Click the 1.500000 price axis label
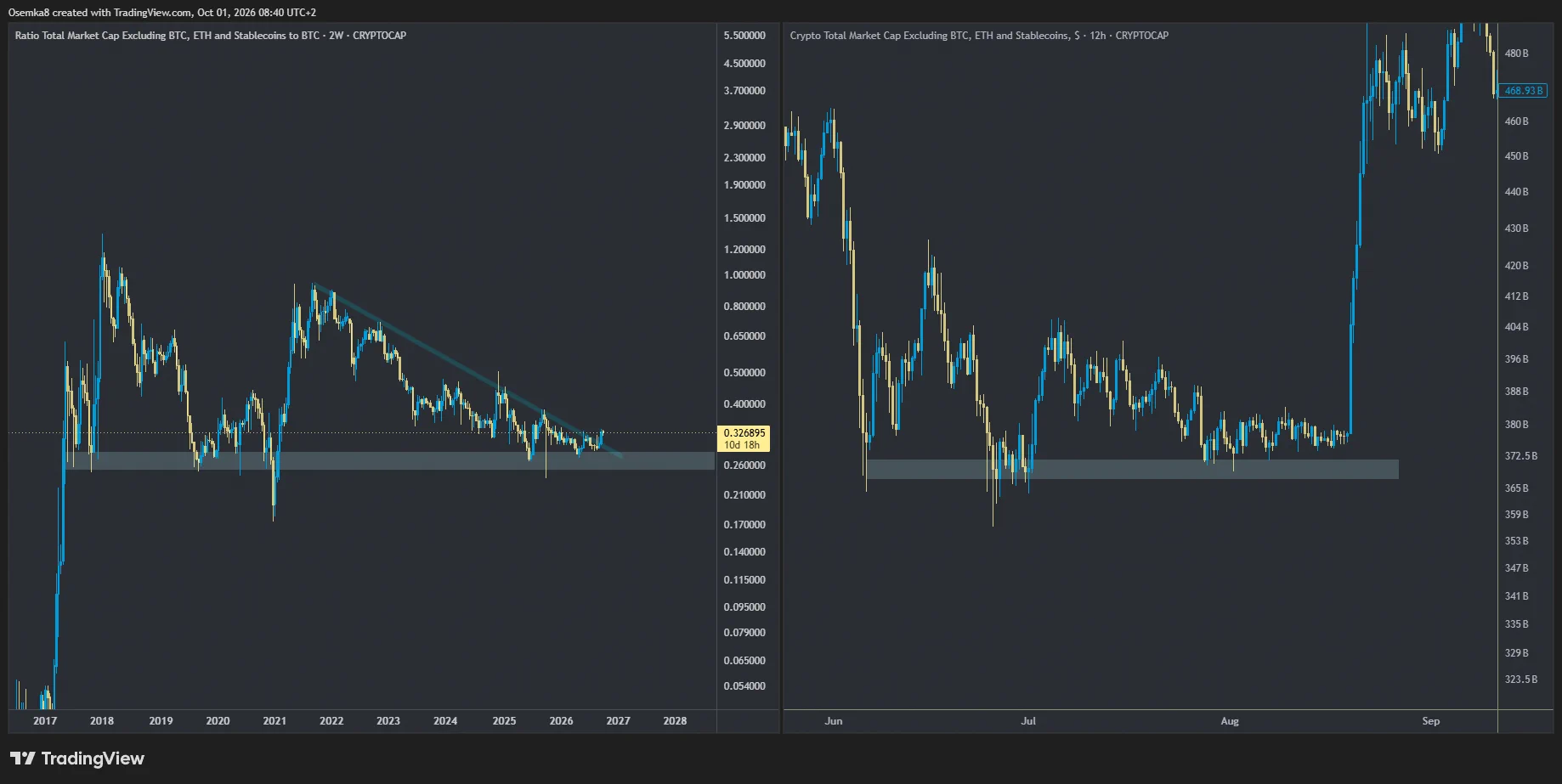1562x784 pixels. coord(744,218)
